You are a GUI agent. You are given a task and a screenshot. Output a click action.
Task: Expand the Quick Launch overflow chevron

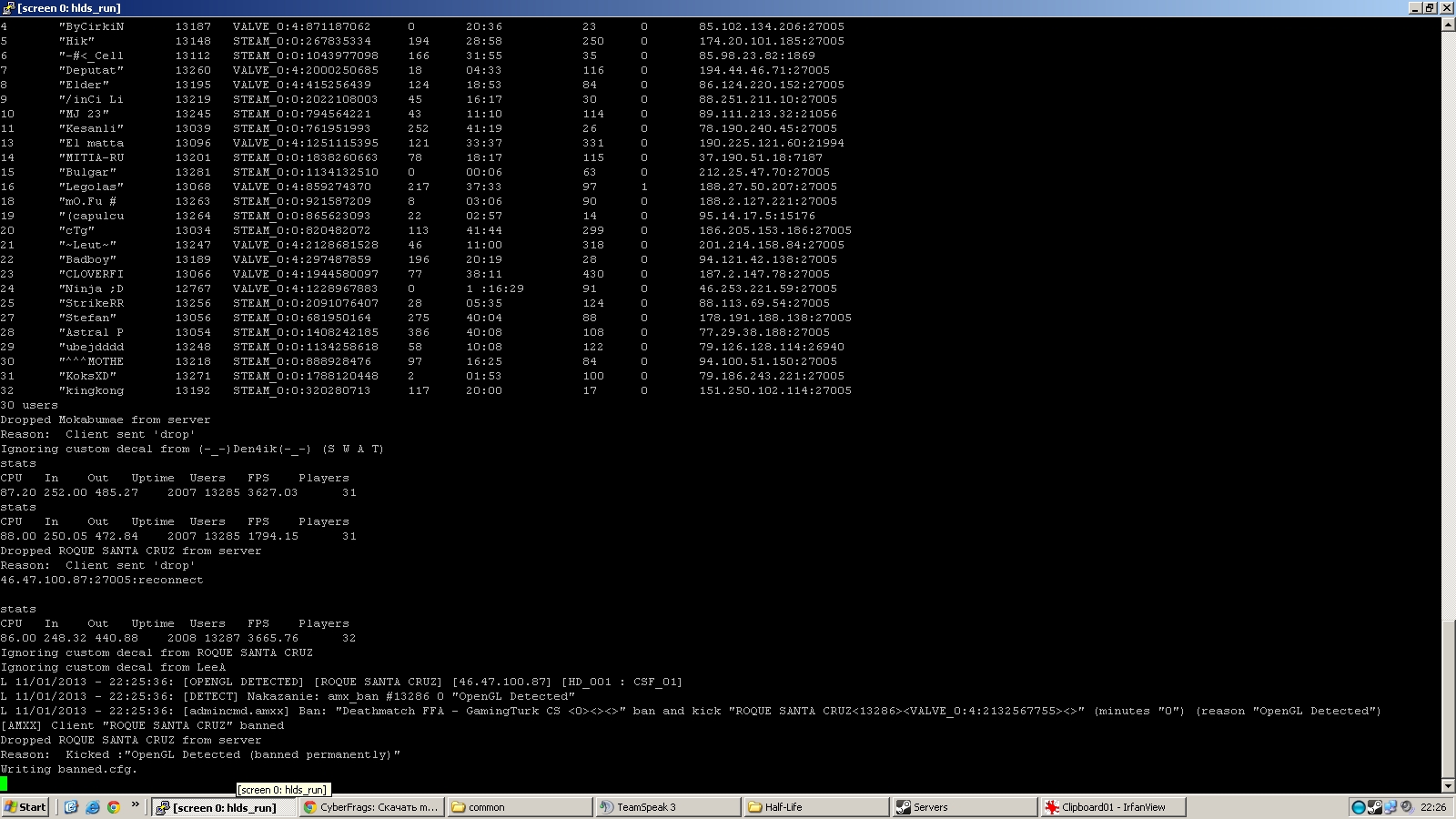(136, 805)
